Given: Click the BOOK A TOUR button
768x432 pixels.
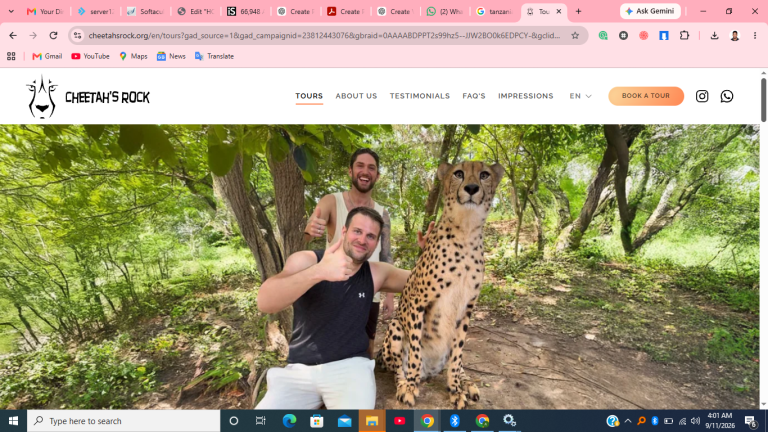Looking at the screenshot, I should pyautogui.click(x=646, y=96).
